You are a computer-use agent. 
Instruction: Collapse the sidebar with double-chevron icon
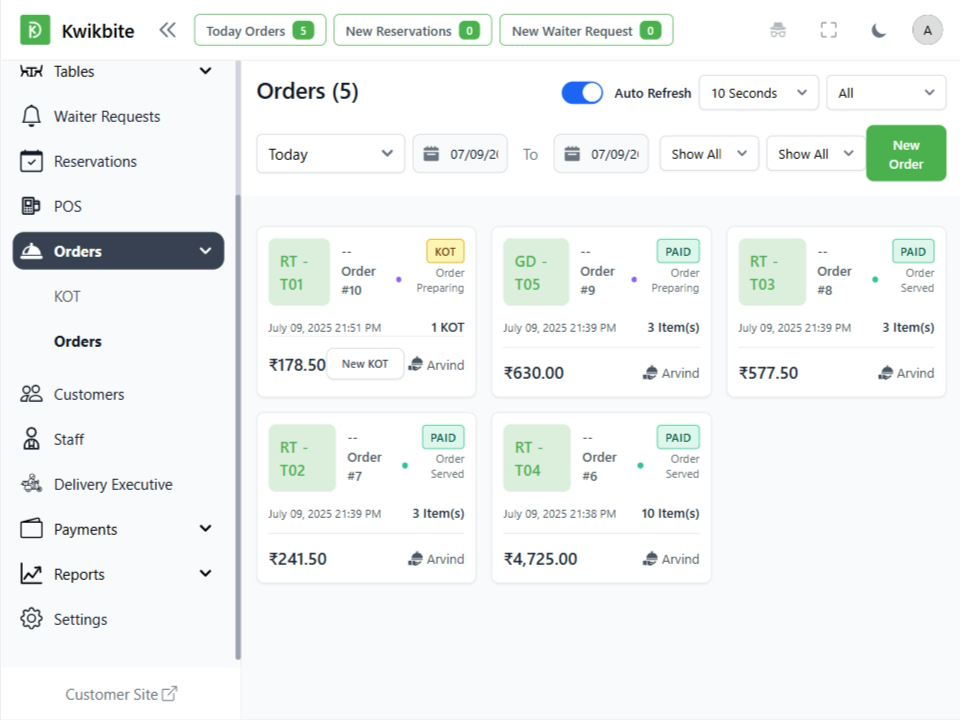click(167, 30)
